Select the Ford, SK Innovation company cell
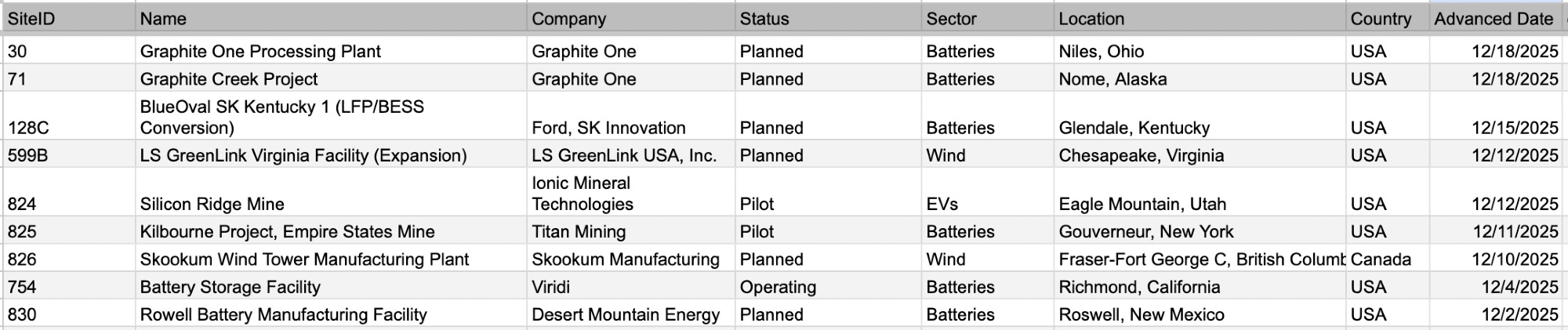This screenshot has height=330, width=1568. click(x=608, y=128)
